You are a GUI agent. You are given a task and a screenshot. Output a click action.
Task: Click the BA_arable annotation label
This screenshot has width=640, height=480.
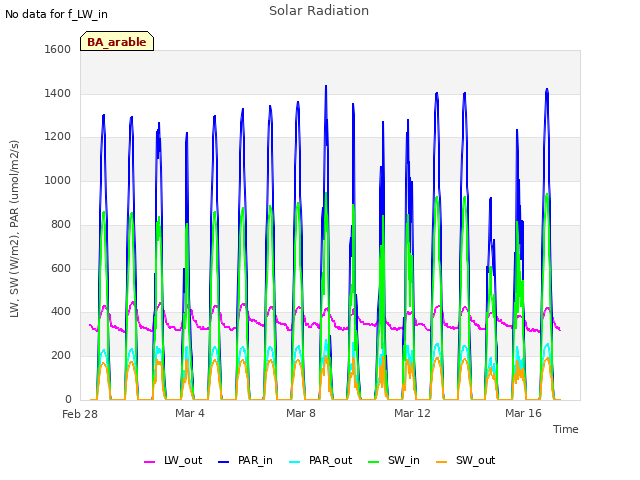117,42
